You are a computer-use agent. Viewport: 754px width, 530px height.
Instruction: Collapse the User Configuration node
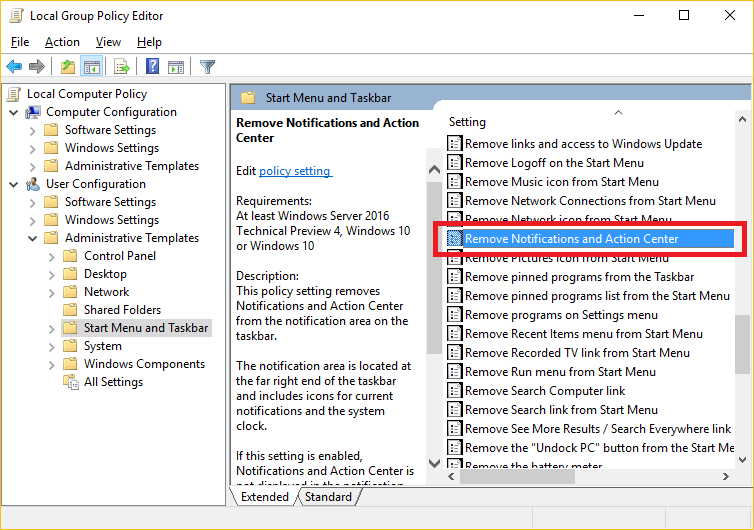click(x=14, y=184)
